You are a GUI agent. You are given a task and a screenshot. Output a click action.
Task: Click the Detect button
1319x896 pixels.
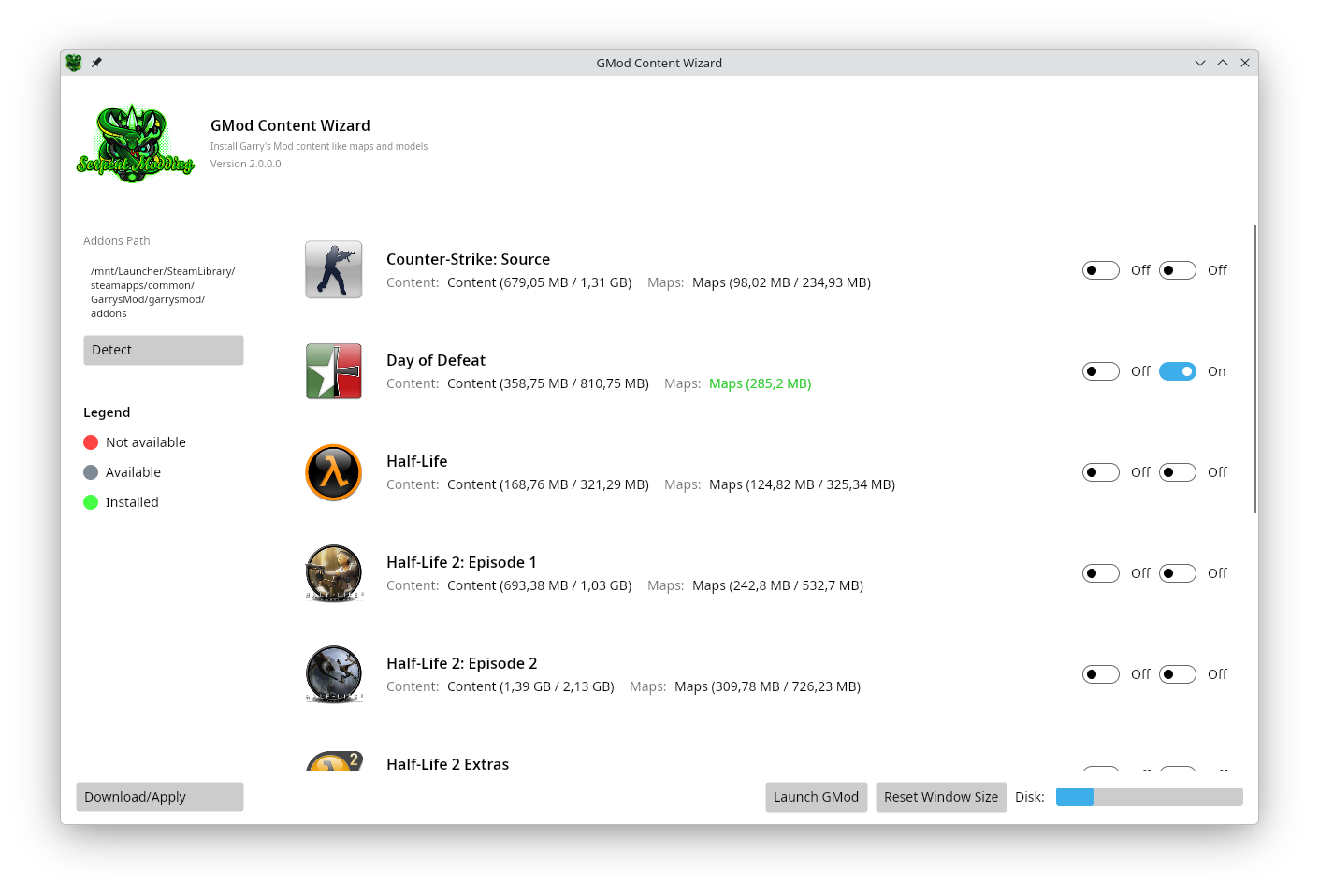[x=164, y=350]
